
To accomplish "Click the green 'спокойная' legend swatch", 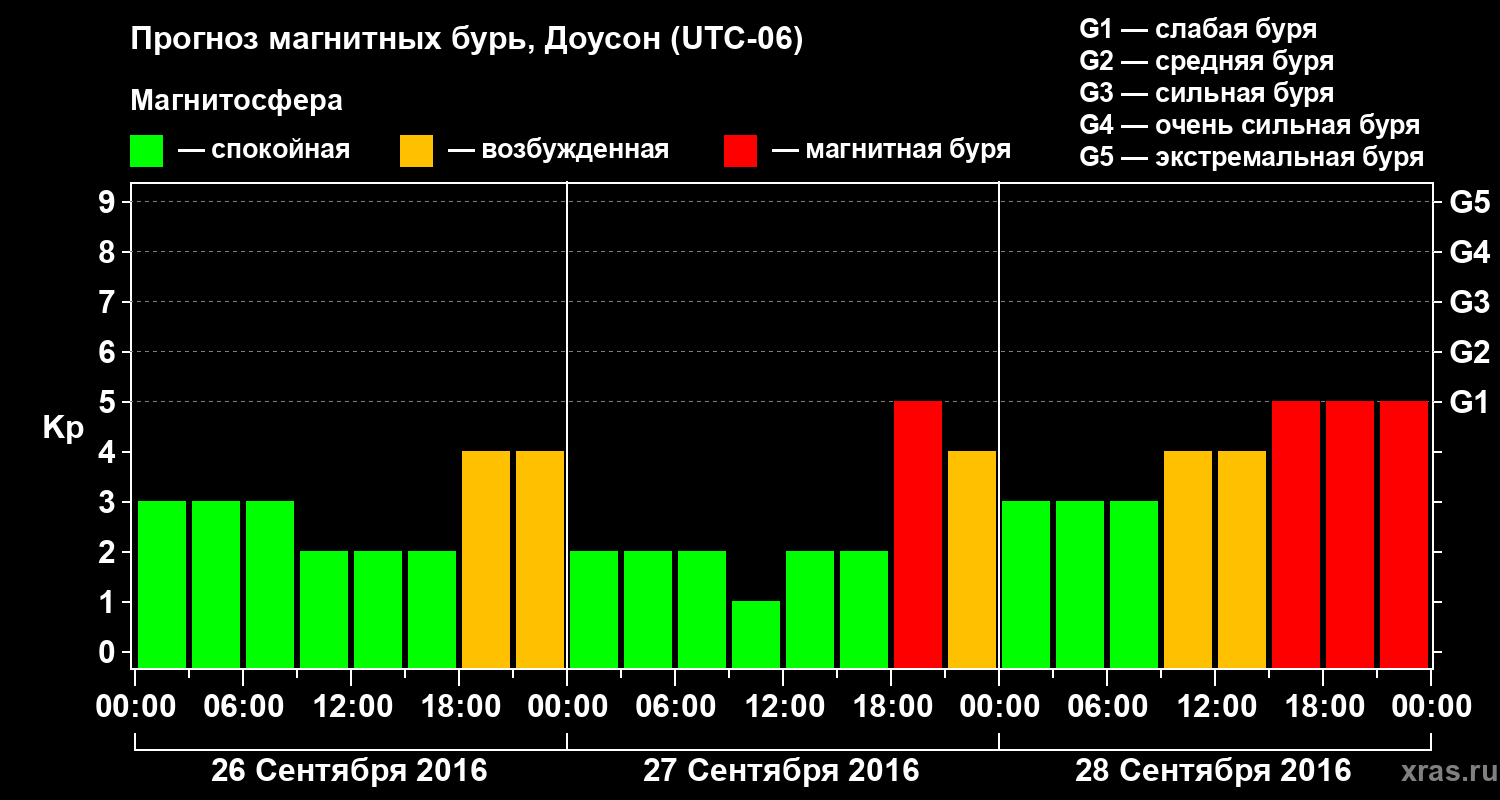I will click(147, 151).
